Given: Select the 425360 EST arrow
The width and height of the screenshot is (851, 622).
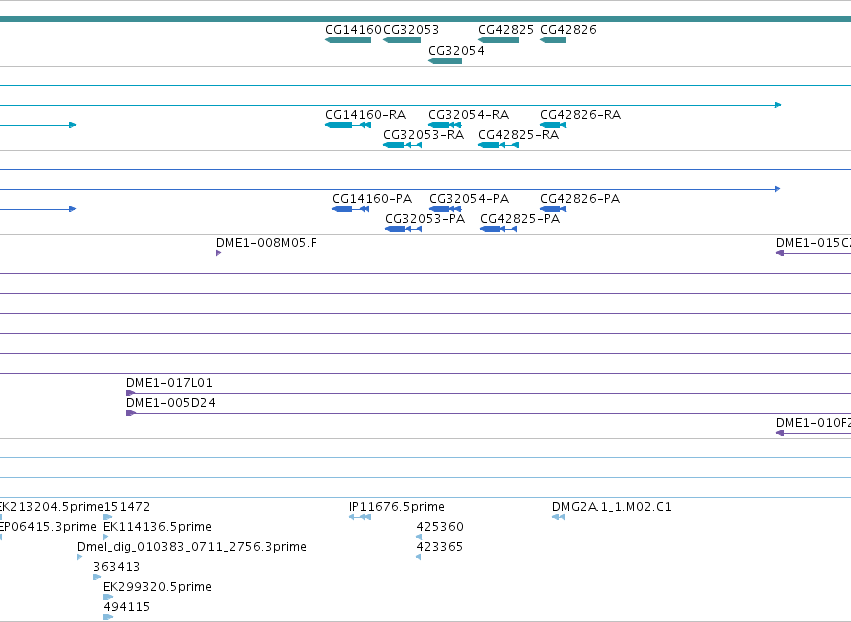Looking at the screenshot, I should click(418, 537).
